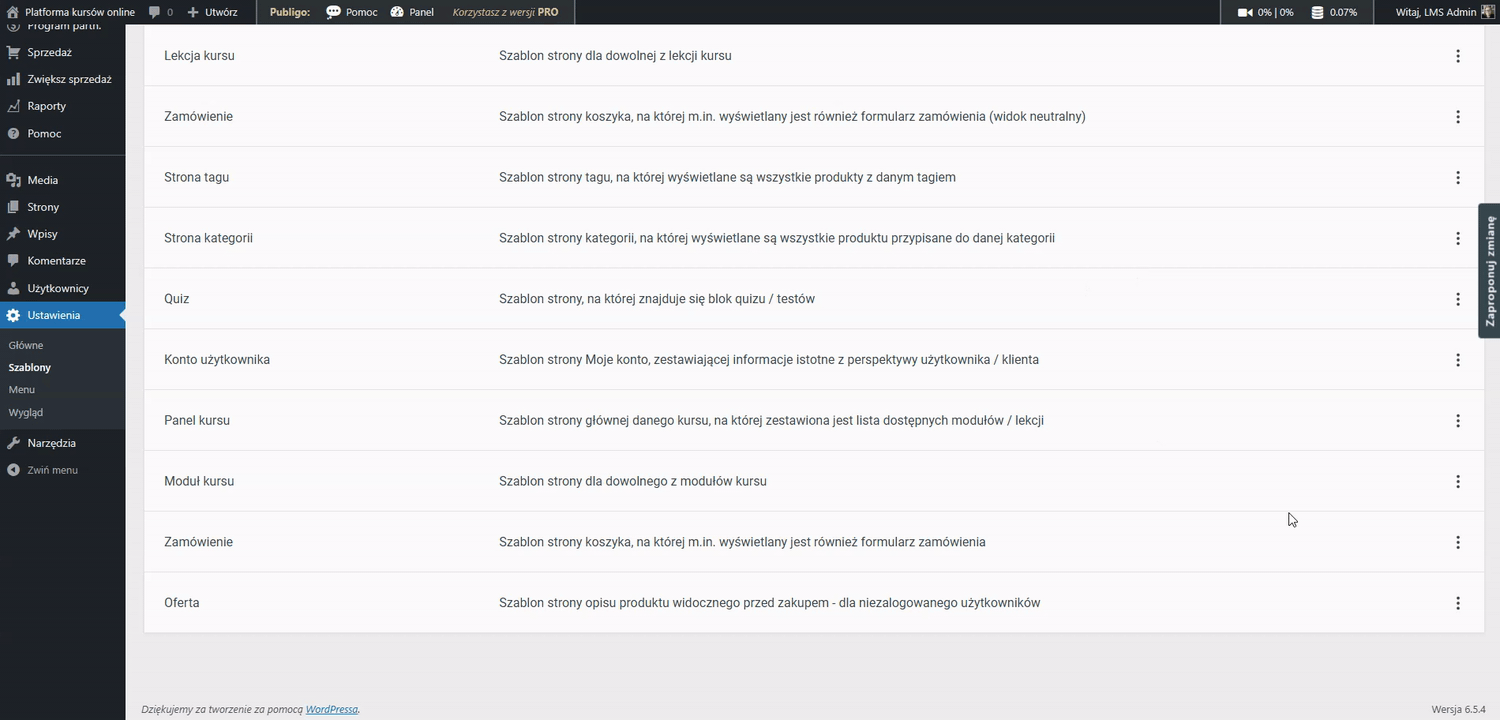
Task: Click Korzystasz z wersji PRO text
Action: 506,12
